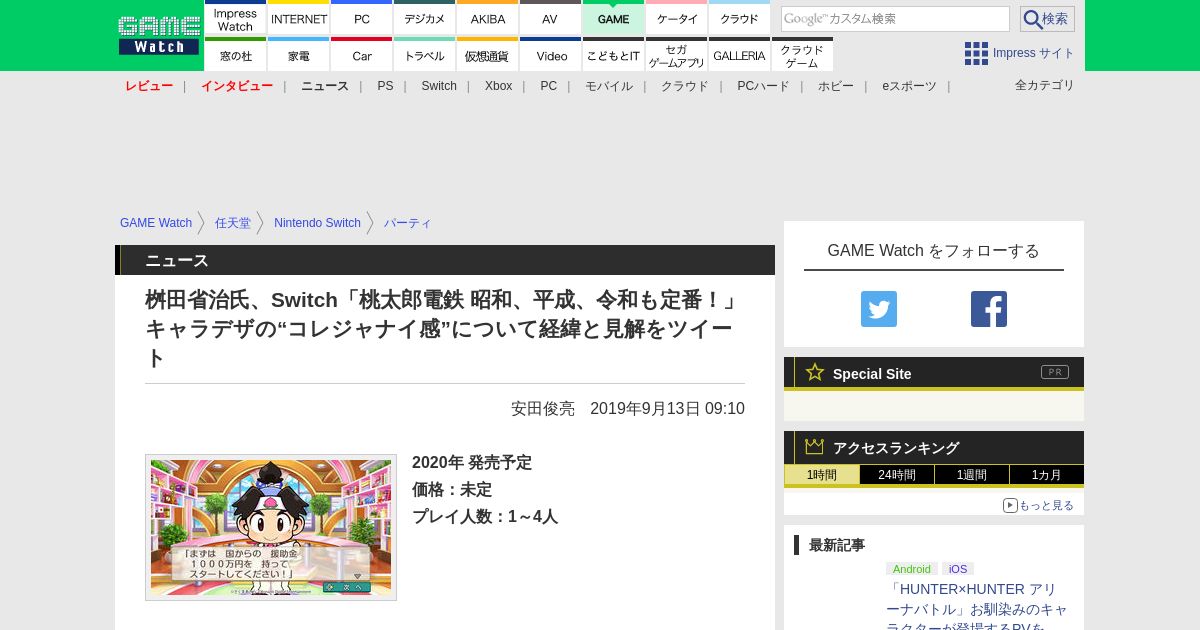The height and width of the screenshot is (630, 1200).
Task: Open the もっと見る arrow link
Action: click(1038, 506)
